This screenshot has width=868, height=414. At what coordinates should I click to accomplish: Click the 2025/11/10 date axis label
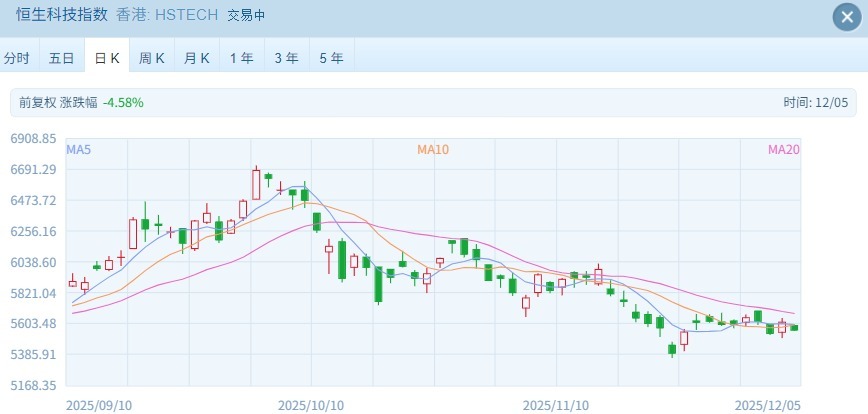tap(556, 405)
